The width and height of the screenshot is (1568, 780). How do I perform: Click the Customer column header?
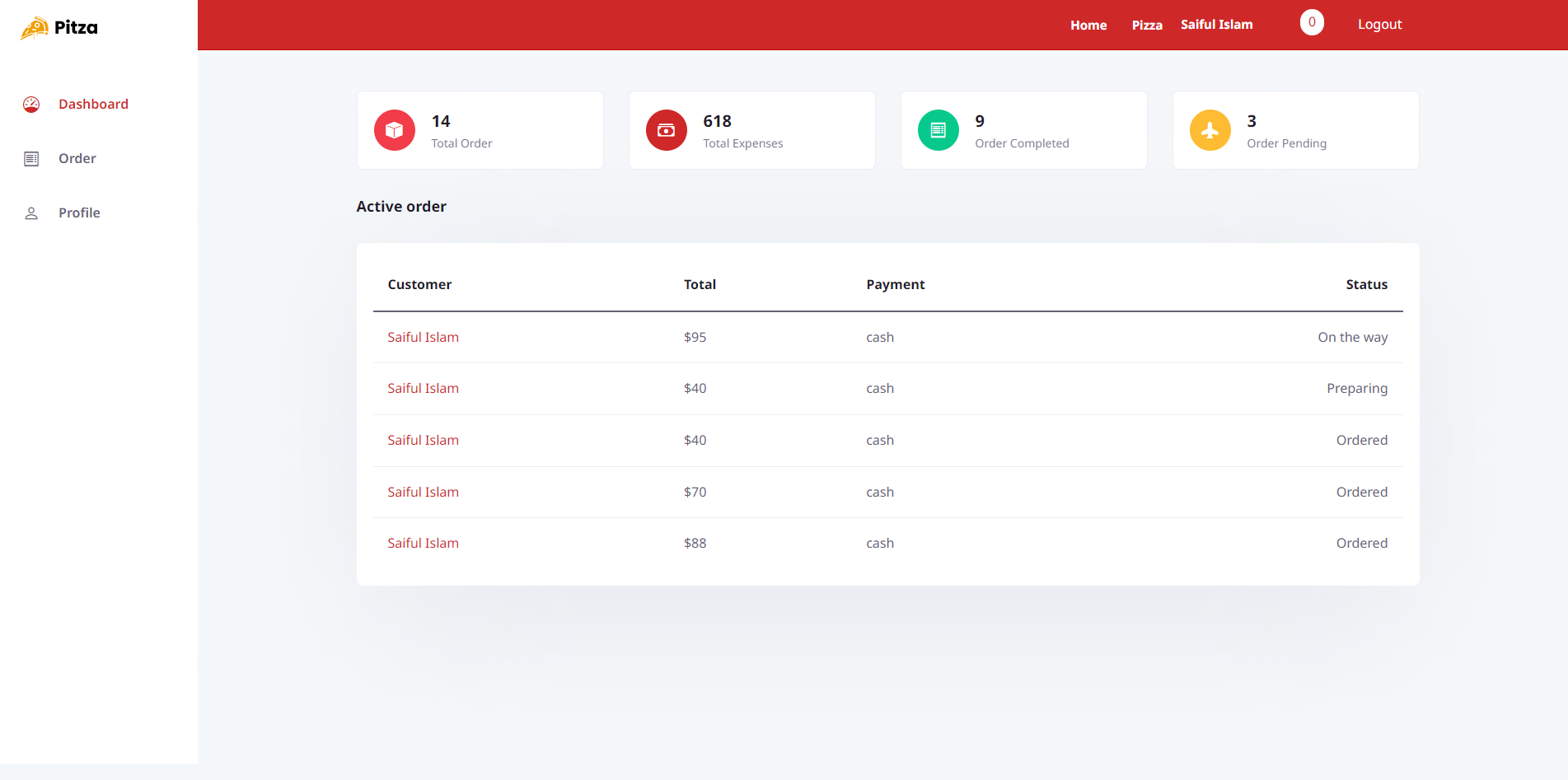click(419, 284)
